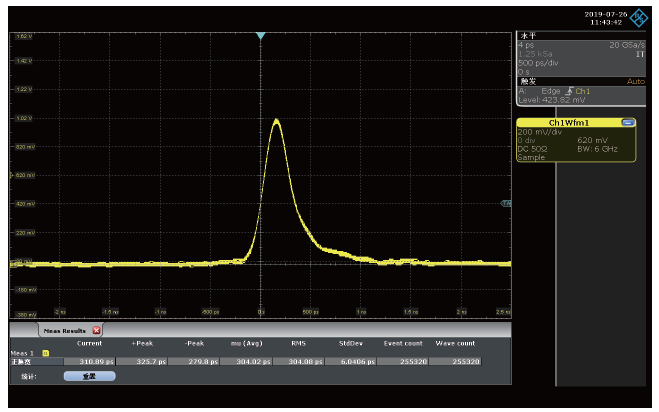
Task: Click the 200 mV/div vertical scale
Action: [540, 132]
